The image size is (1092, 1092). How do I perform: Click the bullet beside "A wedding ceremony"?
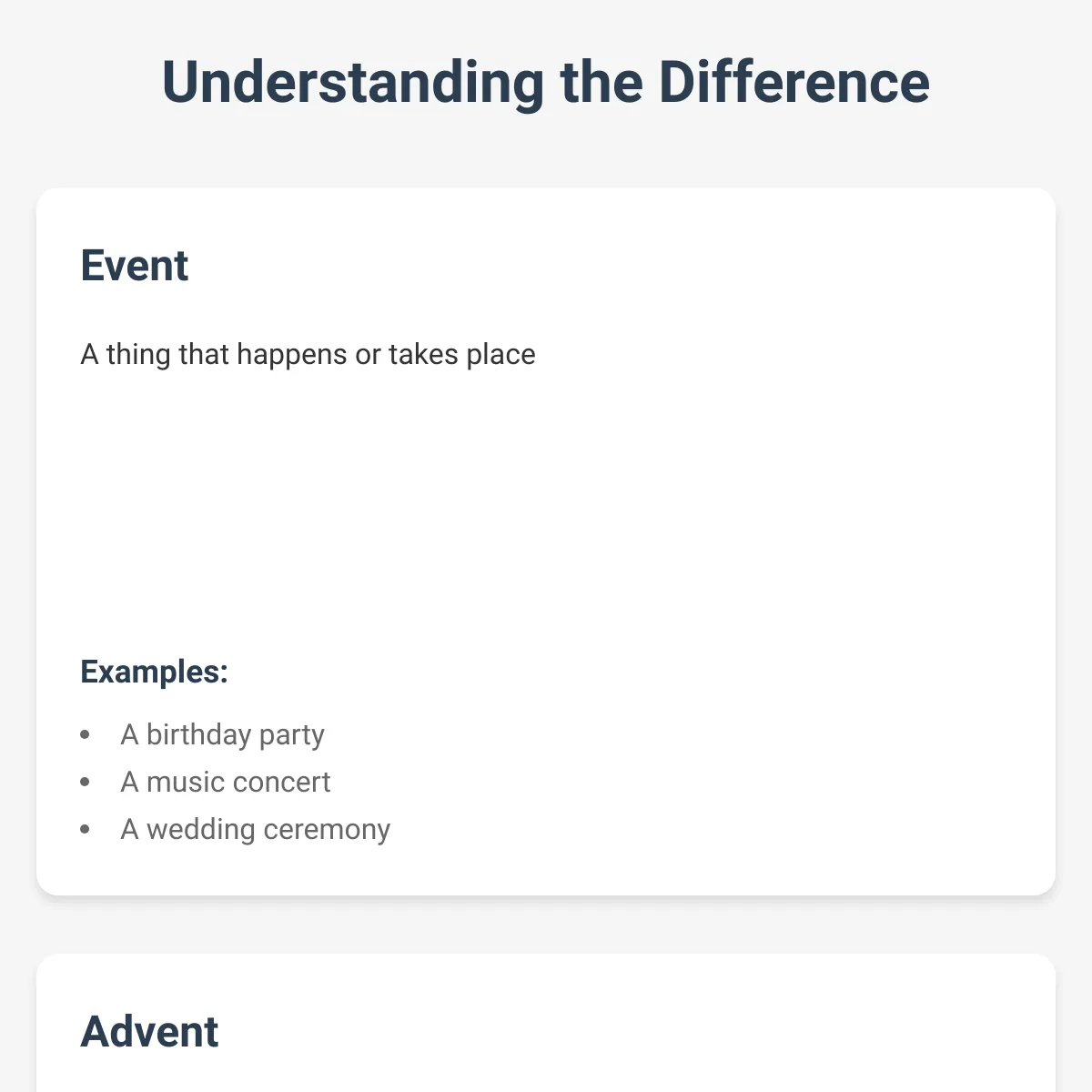click(x=86, y=829)
